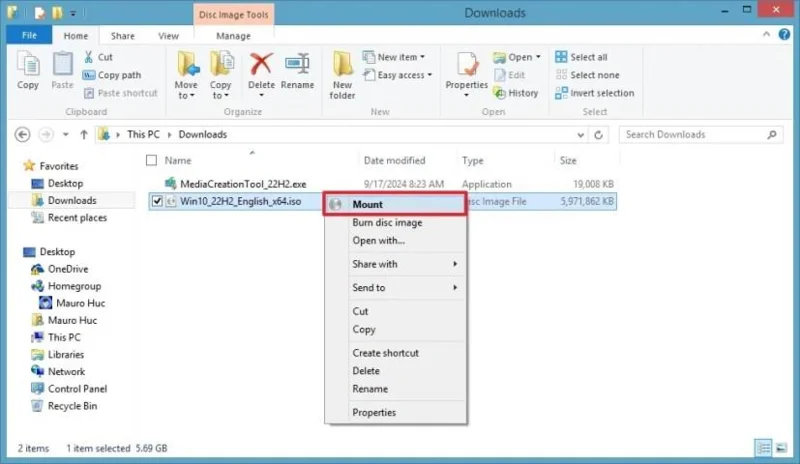This screenshot has width=800, height=464.
Task: Go up one folder level arrow
Action: click(84, 135)
